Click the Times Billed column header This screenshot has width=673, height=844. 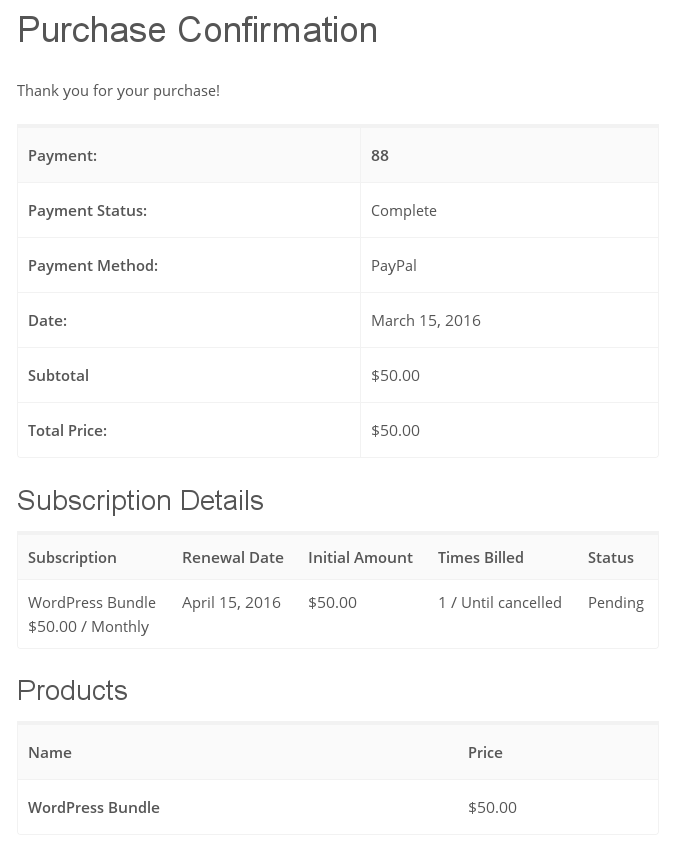click(x=481, y=557)
